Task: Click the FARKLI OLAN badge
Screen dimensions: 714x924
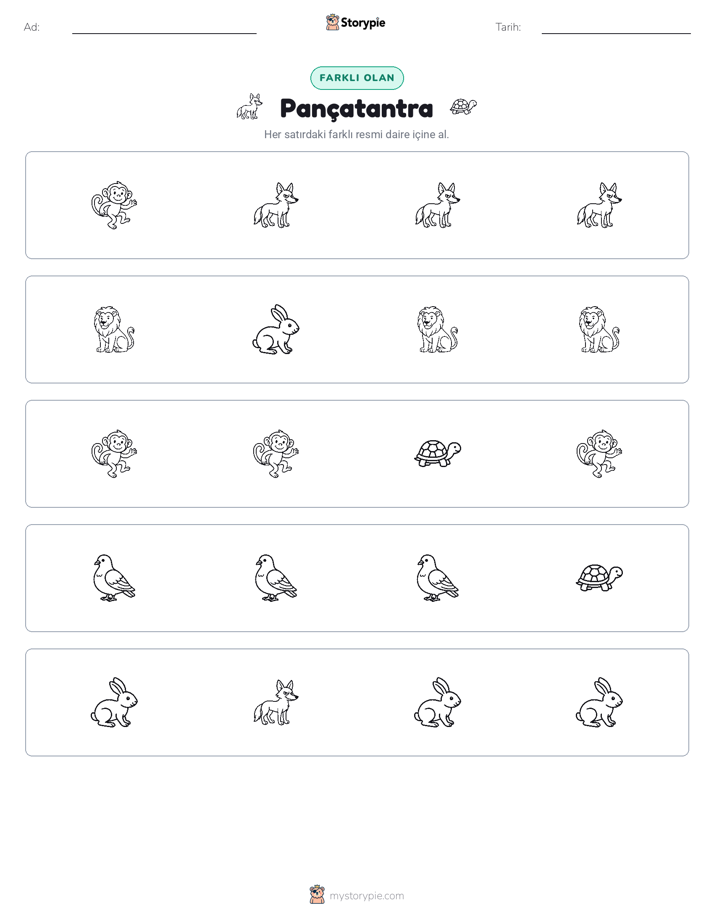Action: click(357, 78)
